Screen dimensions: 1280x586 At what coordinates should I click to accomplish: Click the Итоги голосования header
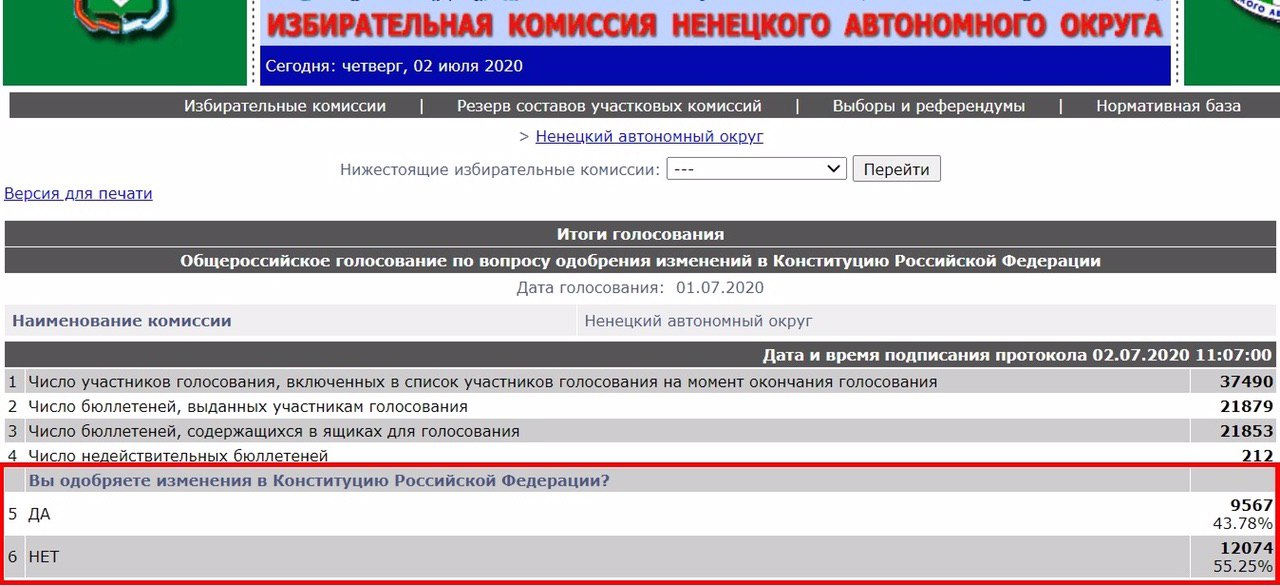point(640,234)
